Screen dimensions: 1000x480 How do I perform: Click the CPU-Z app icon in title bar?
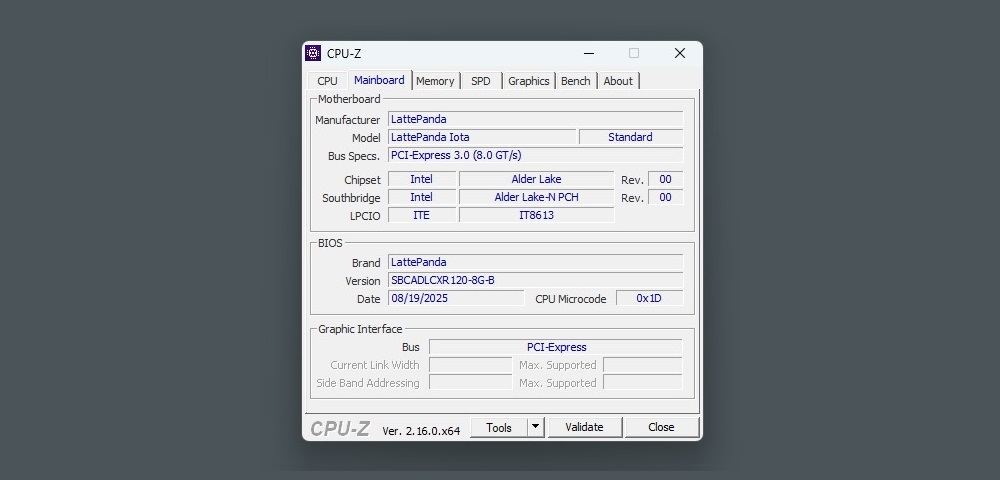[313, 54]
